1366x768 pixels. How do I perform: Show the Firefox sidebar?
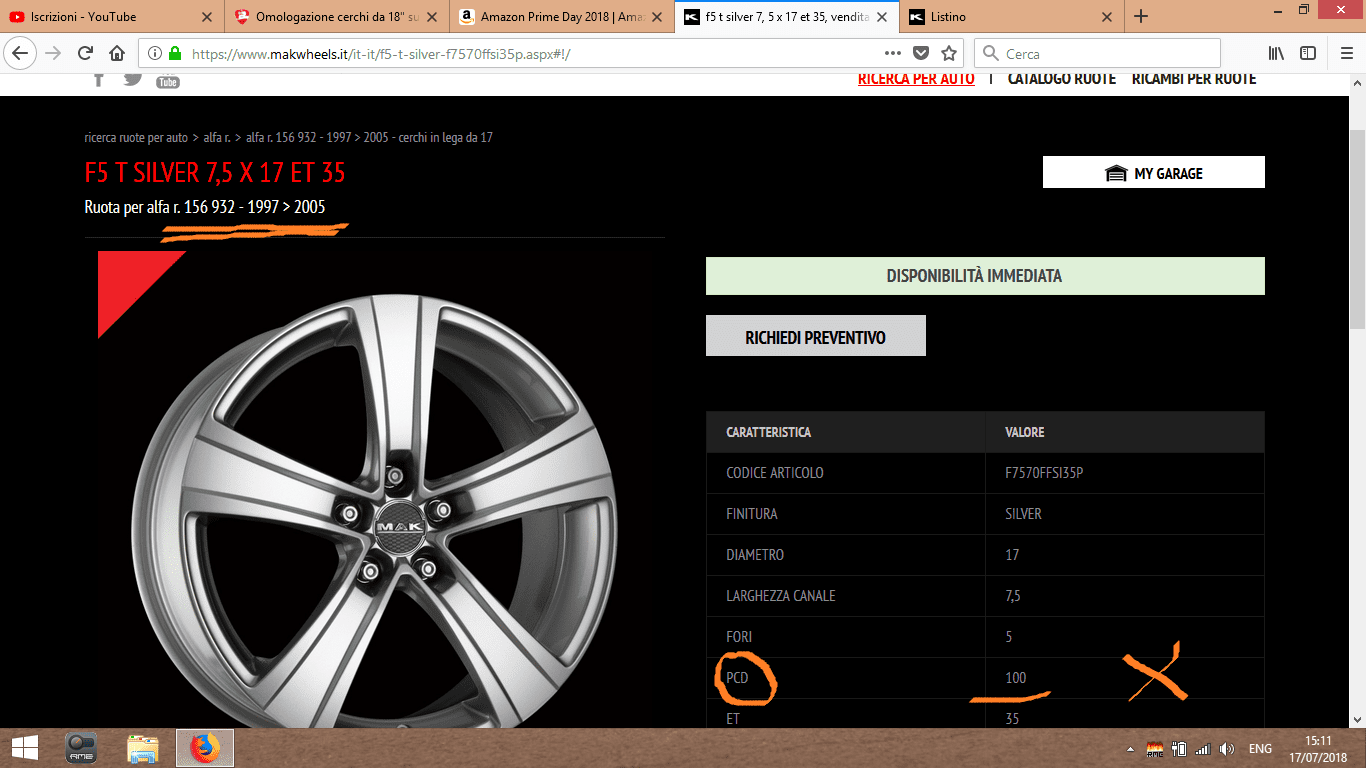point(1308,54)
